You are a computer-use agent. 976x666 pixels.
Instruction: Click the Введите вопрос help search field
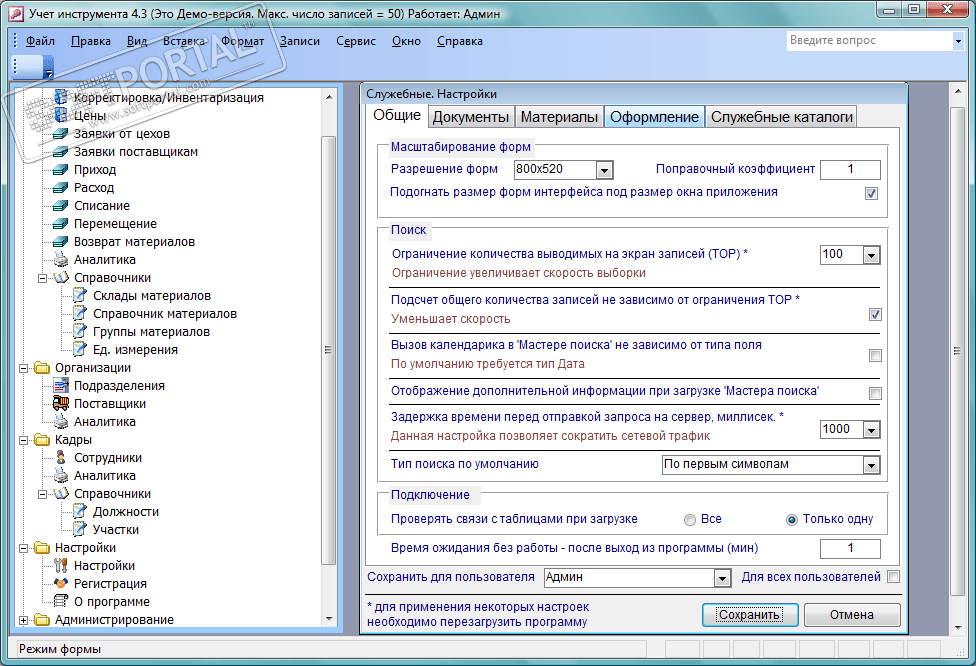[870, 41]
